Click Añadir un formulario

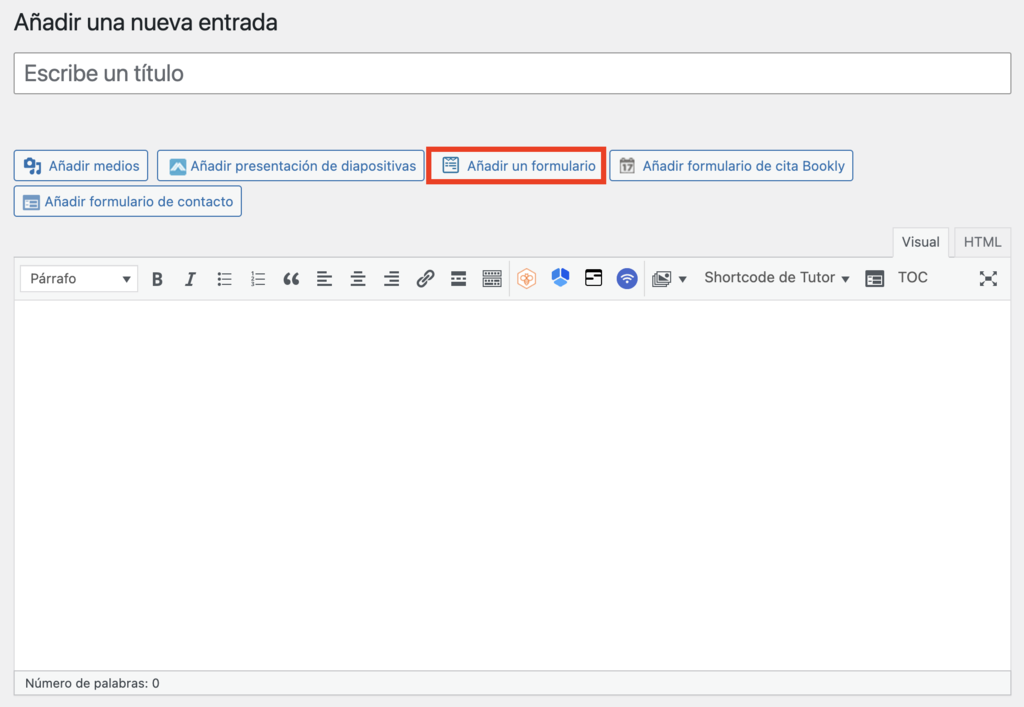click(515, 165)
